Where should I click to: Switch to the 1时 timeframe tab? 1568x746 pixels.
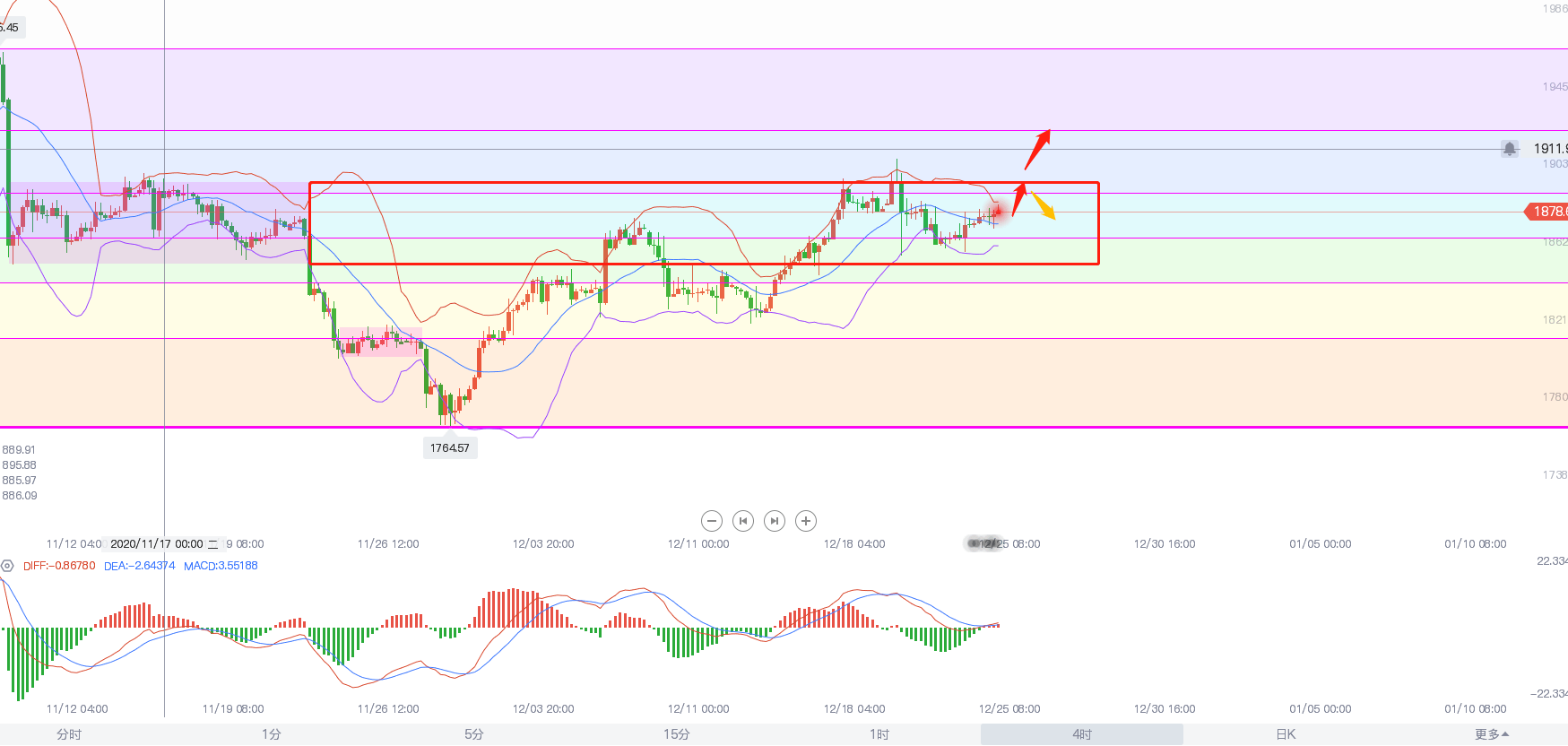[x=879, y=734]
